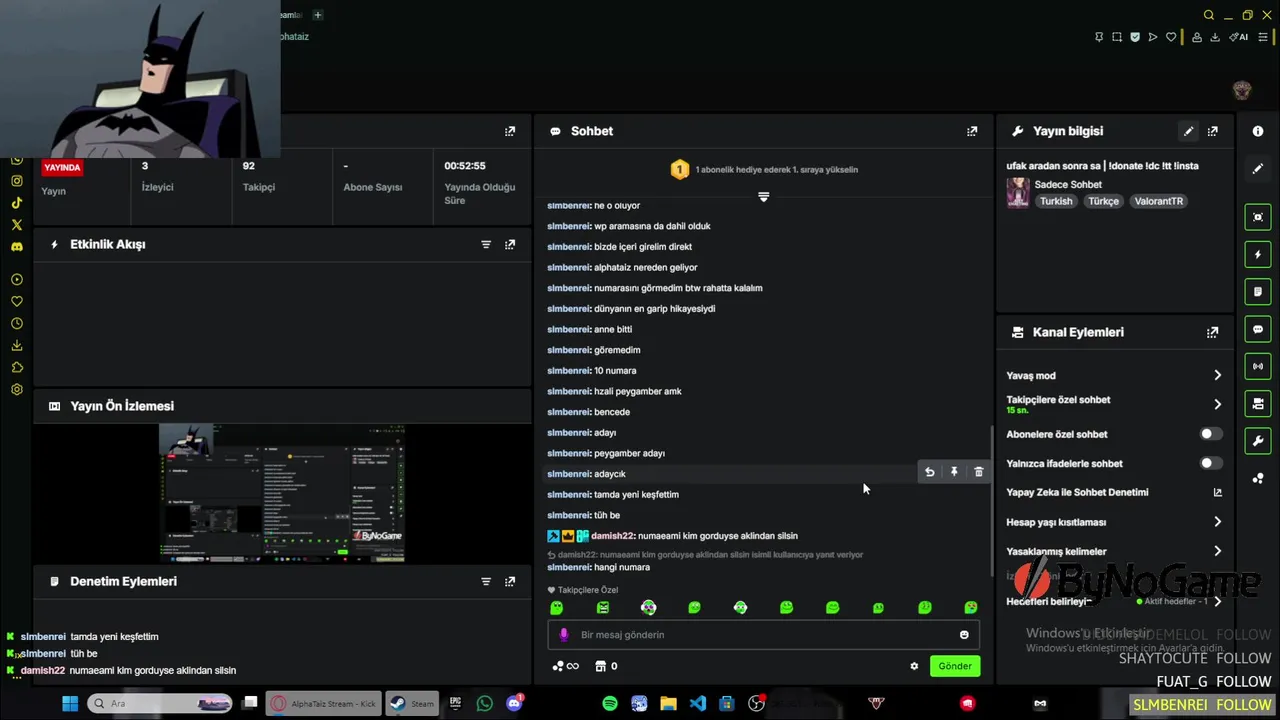The height and width of the screenshot is (720, 1280).
Task: Click the YAYINDA live badge
Action: coord(62,168)
